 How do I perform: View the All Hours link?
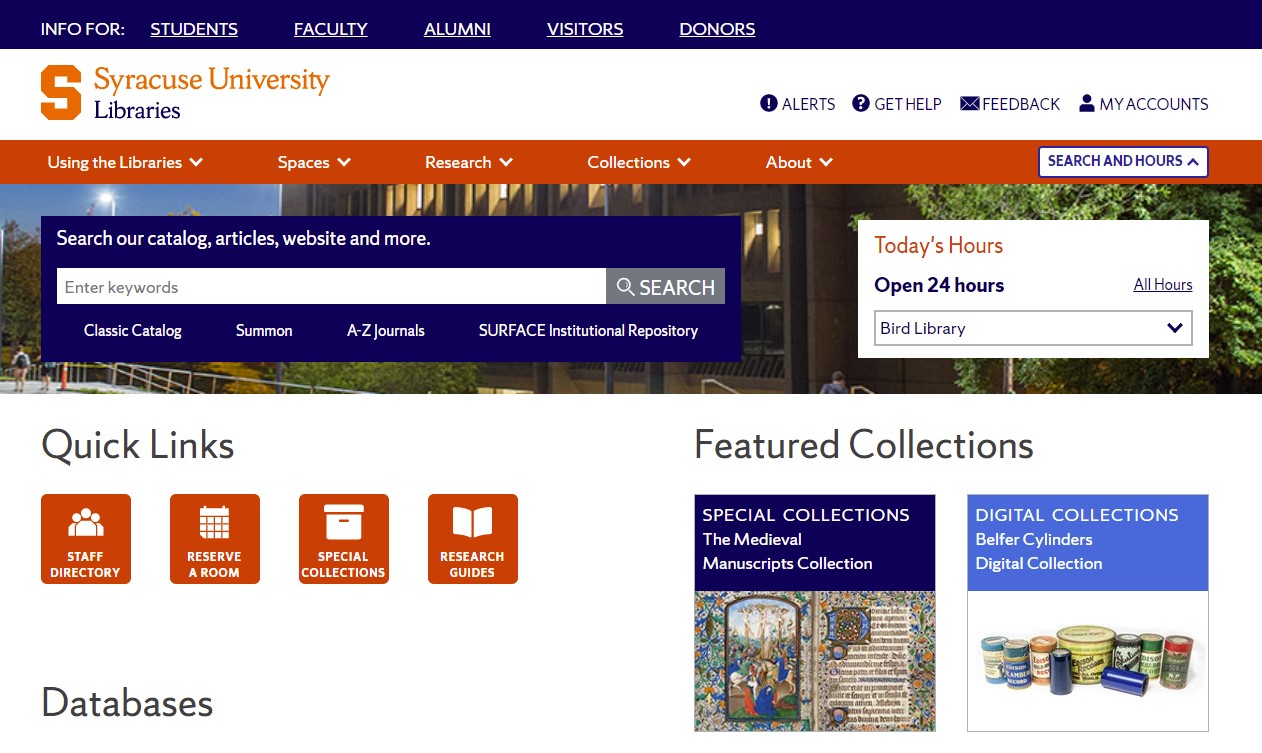1163,285
